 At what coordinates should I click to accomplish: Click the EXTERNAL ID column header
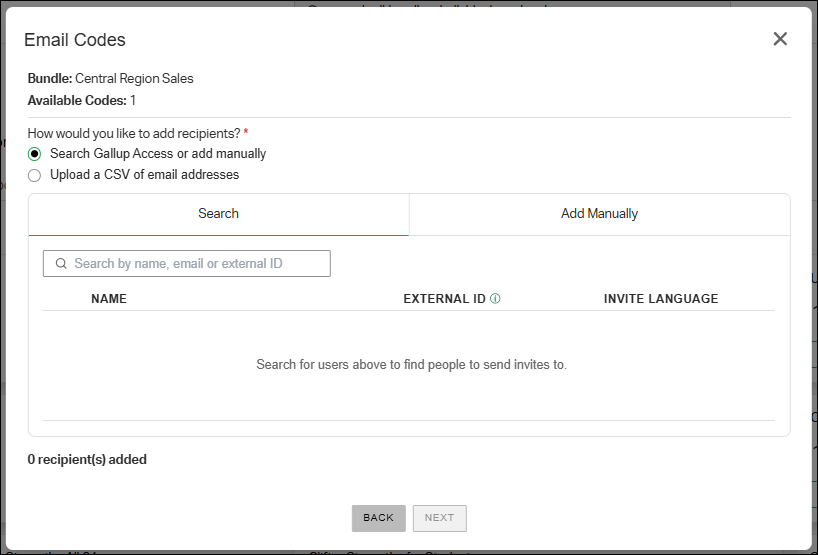[x=444, y=299]
